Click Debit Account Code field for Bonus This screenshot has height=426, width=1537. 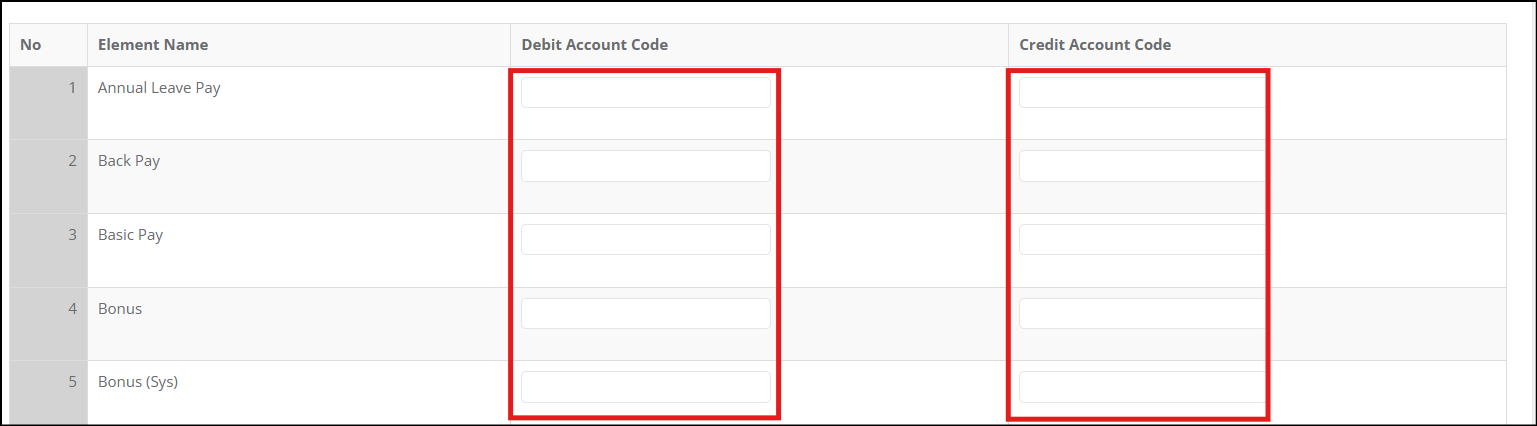pos(646,313)
